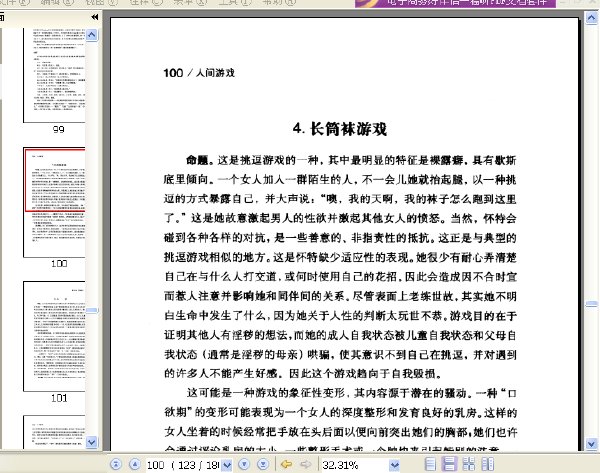Screen dimensions: 600x473
Task: Click the page number field showing 100
Action: click(184, 465)
